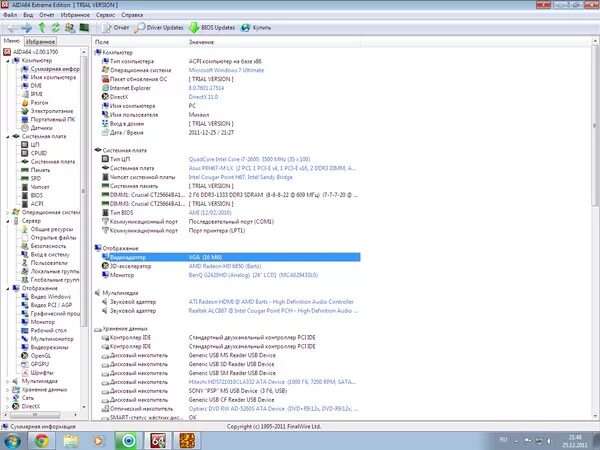The image size is (600, 450).
Task: Open Google Chrome from the taskbar
Action: pyautogui.click(x=42, y=441)
